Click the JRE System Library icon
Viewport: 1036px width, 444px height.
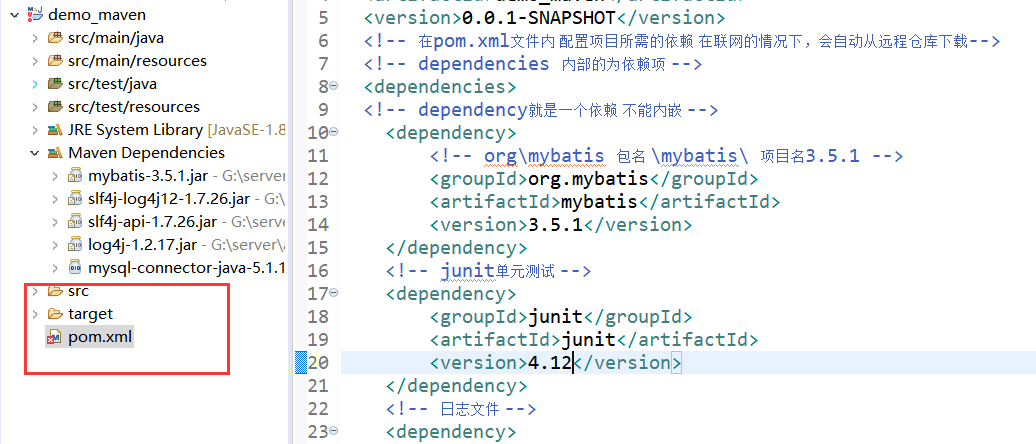(56, 130)
